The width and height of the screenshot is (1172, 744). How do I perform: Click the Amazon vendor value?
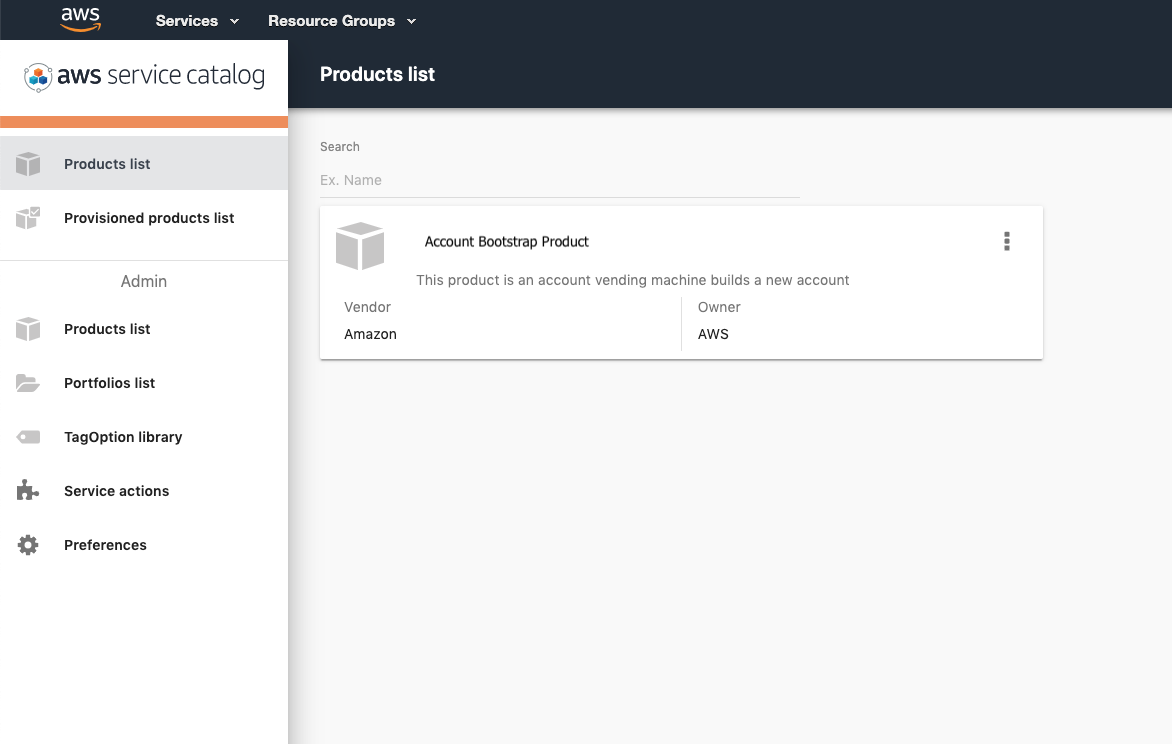tap(370, 334)
